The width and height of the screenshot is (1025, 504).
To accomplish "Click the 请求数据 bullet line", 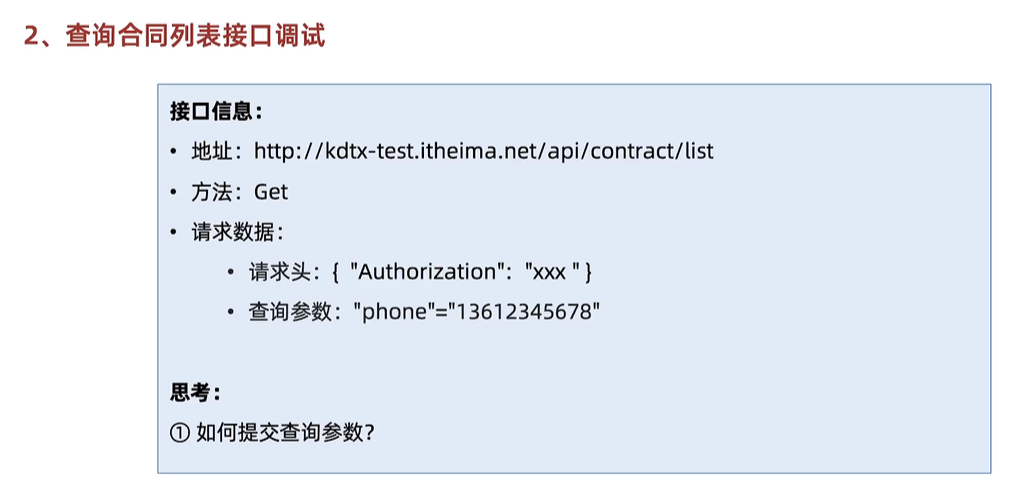I will pyautogui.click(x=233, y=233).
